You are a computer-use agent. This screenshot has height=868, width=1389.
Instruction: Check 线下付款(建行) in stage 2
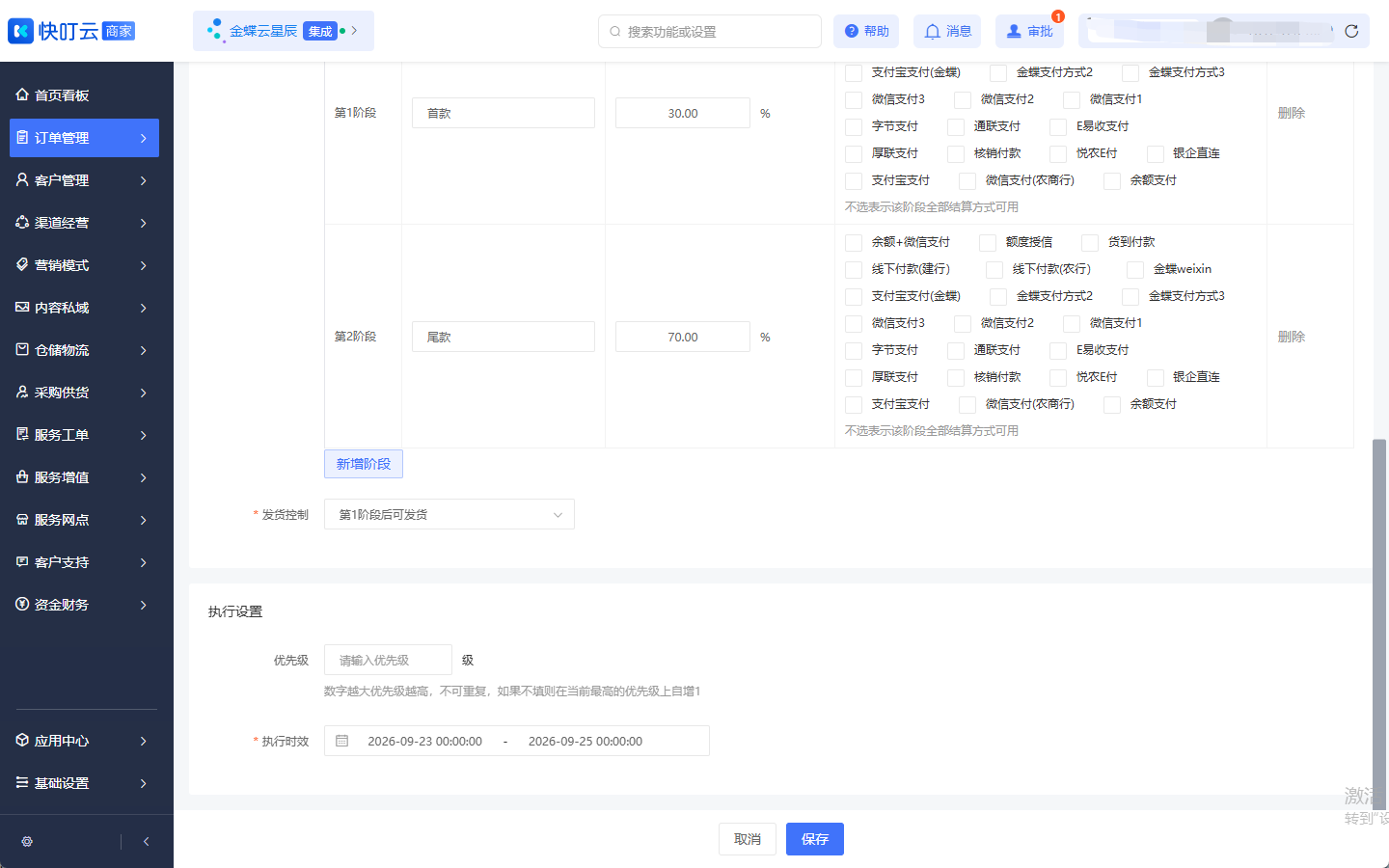[854, 270]
